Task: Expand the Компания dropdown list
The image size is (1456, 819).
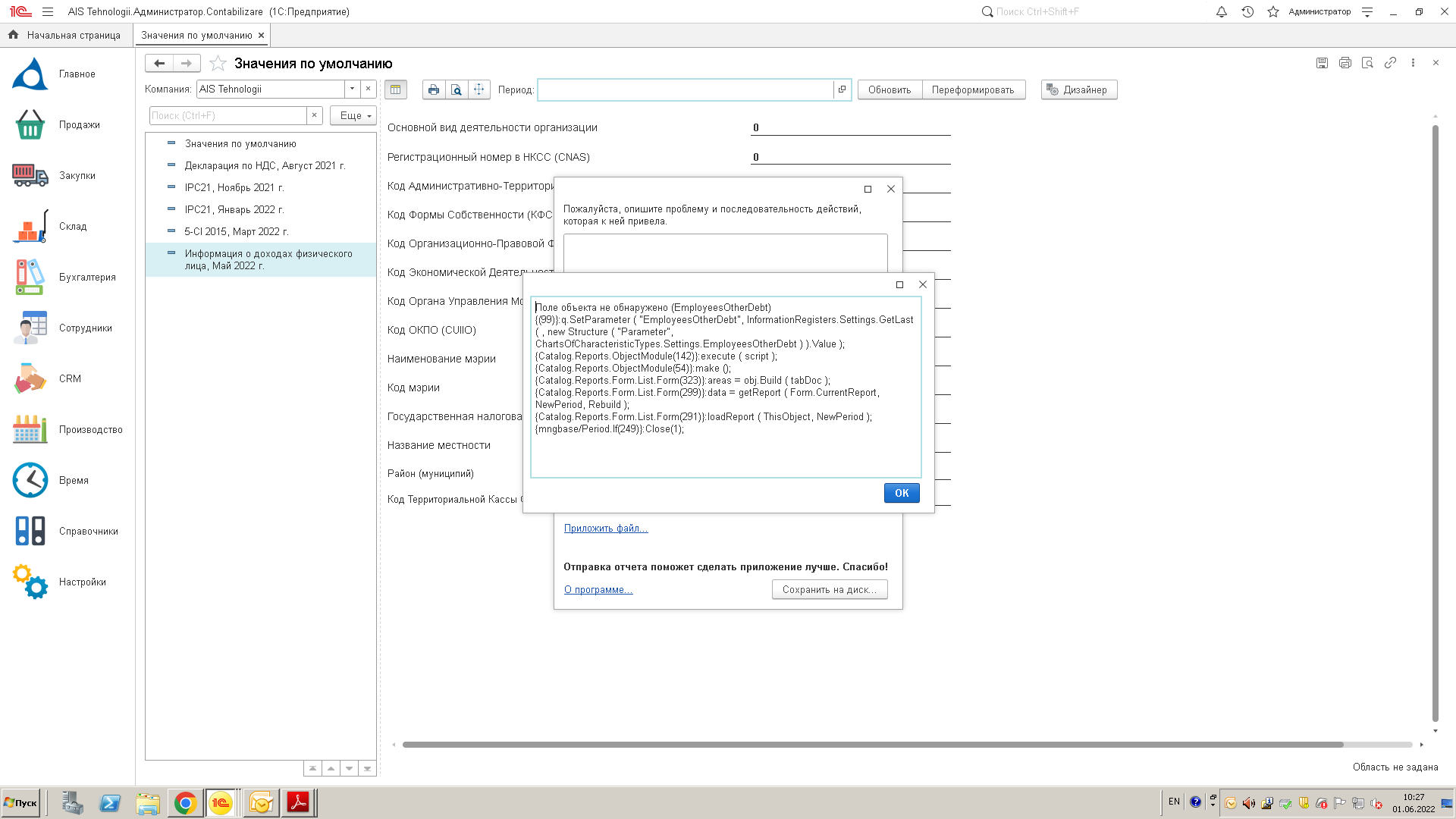Action: coord(352,89)
